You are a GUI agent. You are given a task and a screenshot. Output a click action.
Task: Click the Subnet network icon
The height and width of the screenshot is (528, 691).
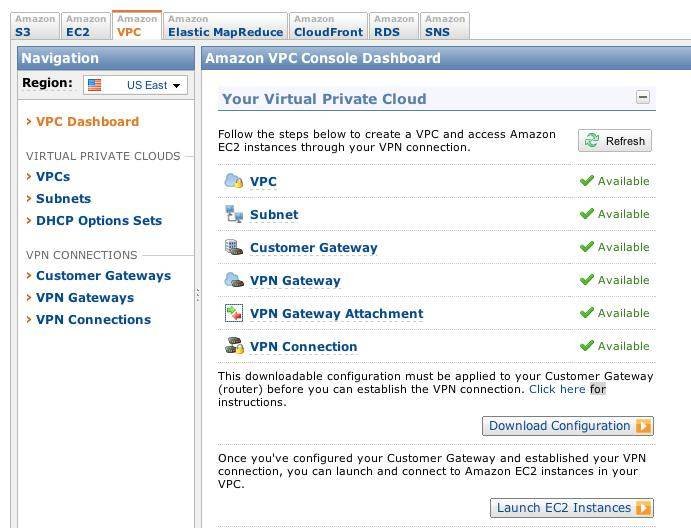coord(233,214)
